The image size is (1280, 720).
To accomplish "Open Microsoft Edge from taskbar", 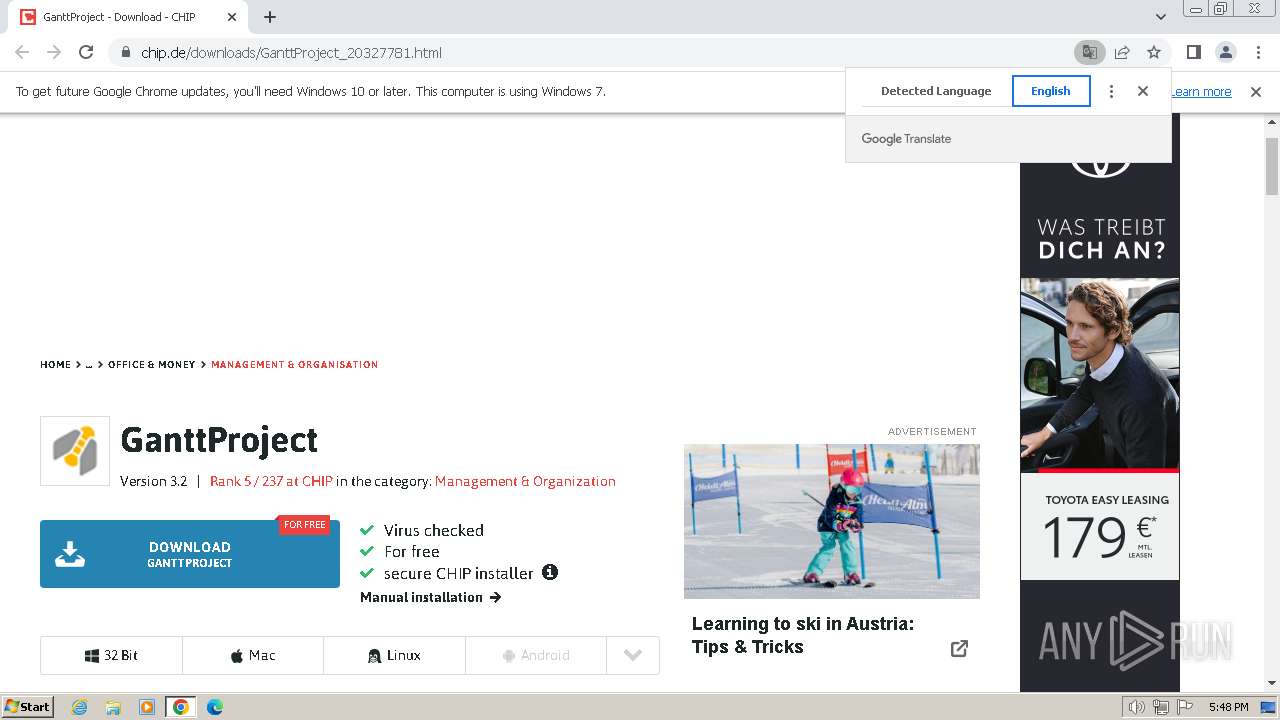I will 215,707.
